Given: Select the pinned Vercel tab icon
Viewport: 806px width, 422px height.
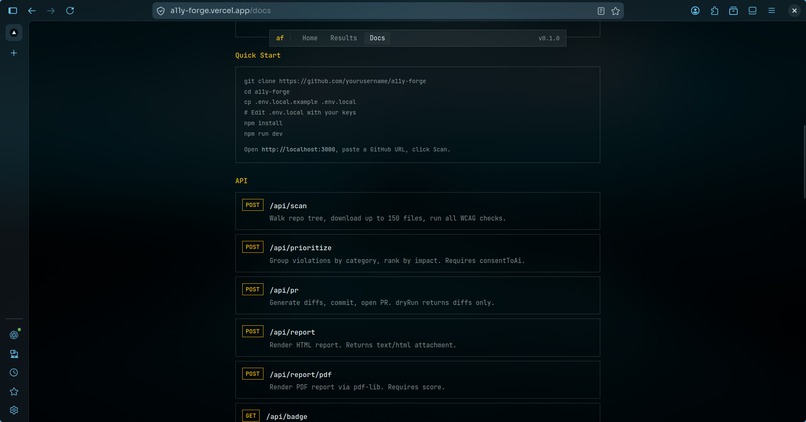Looking at the screenshot, I should pos(14,32).
